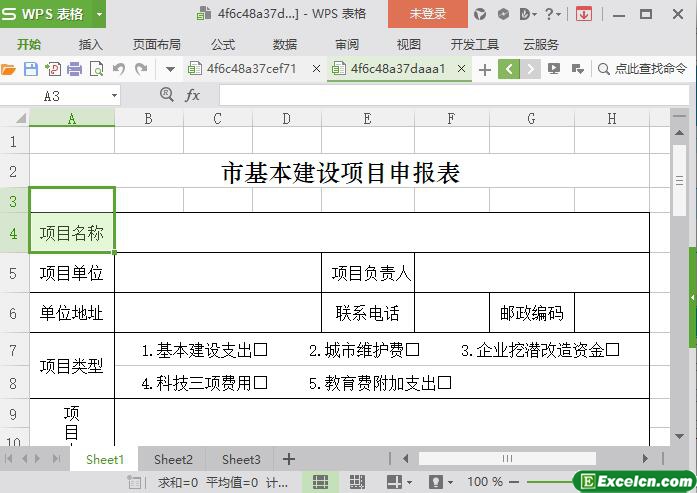The height and width of the screenshot is (493, 697).
Task: Open the red download icon in title bar
Action: click(x=584, y=14)
